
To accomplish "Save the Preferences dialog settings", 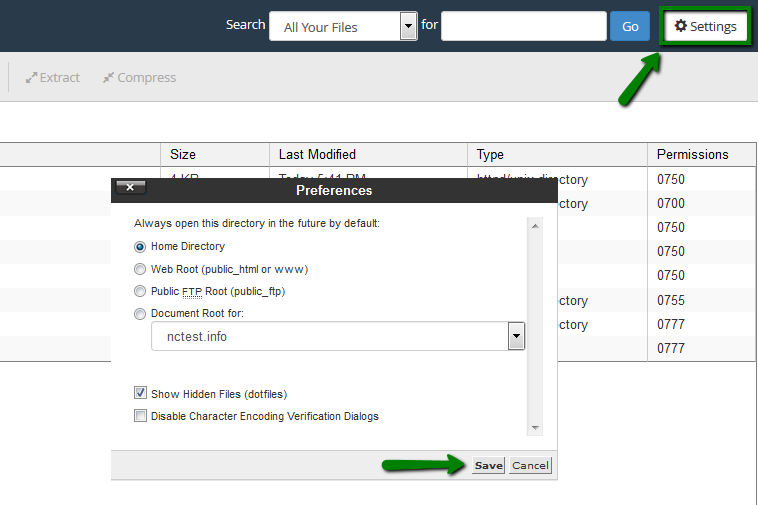I will [x=488, y=465].
